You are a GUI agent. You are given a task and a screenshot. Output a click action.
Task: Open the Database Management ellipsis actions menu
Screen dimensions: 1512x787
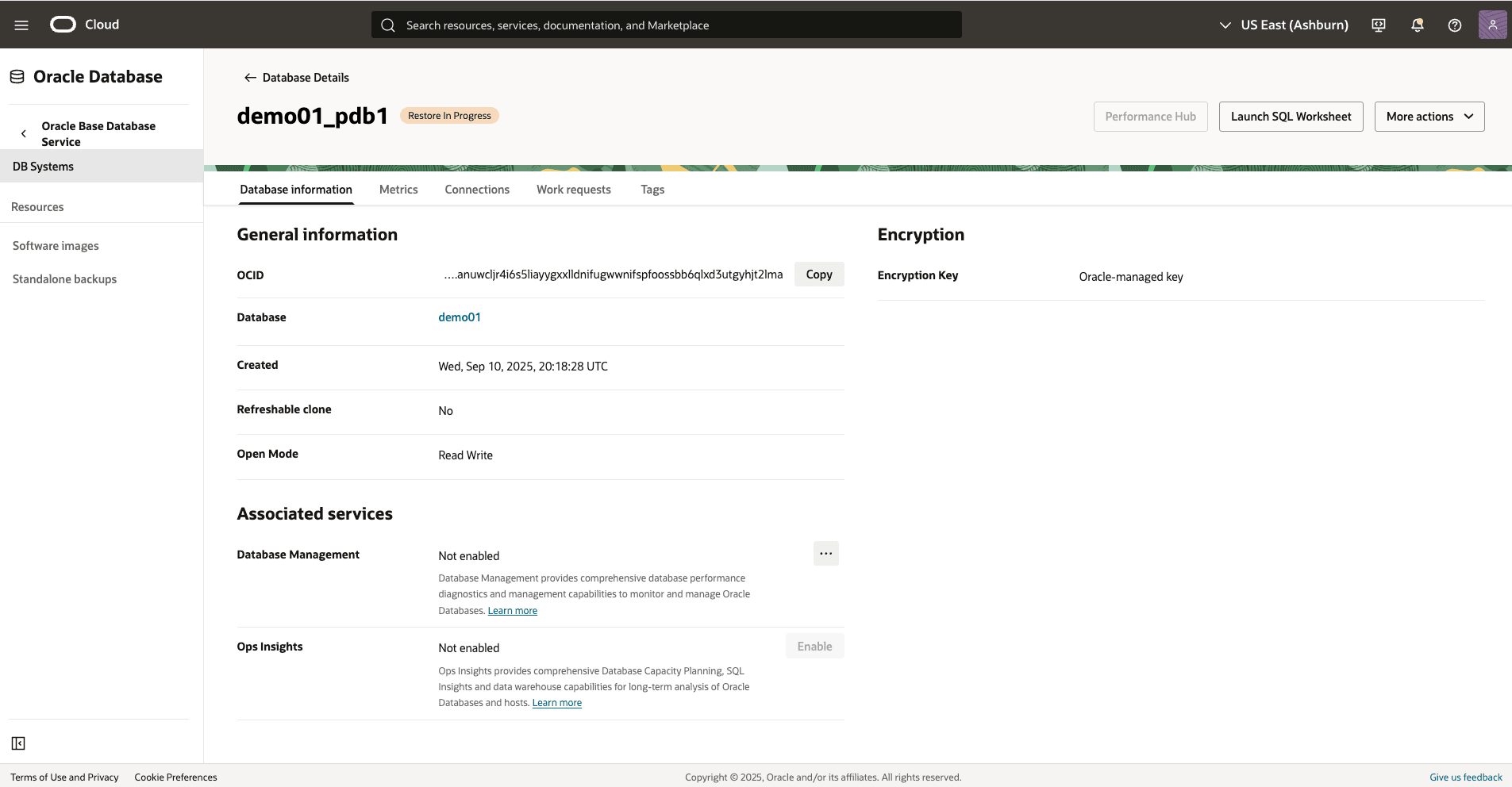pos(825,553)
